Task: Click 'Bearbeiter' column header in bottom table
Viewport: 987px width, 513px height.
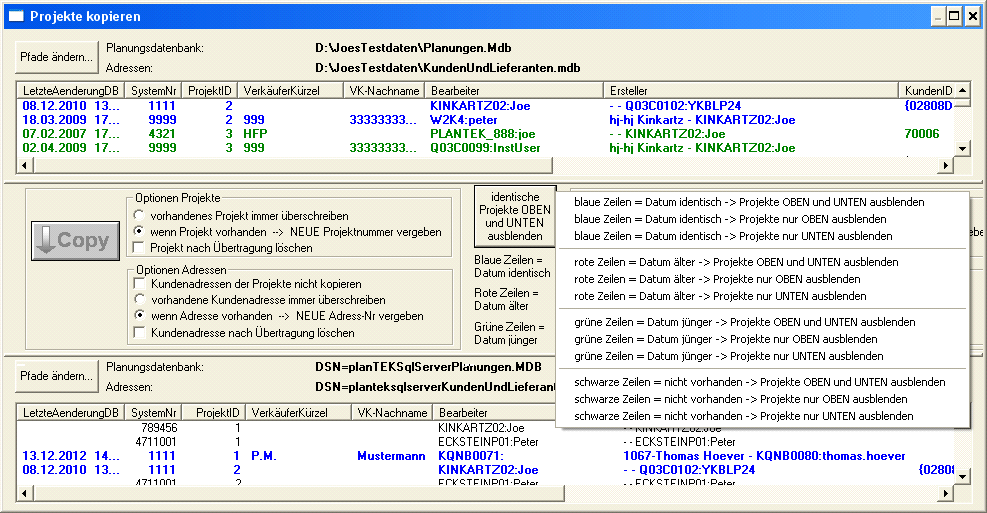Action: click(x=462, y=412)
